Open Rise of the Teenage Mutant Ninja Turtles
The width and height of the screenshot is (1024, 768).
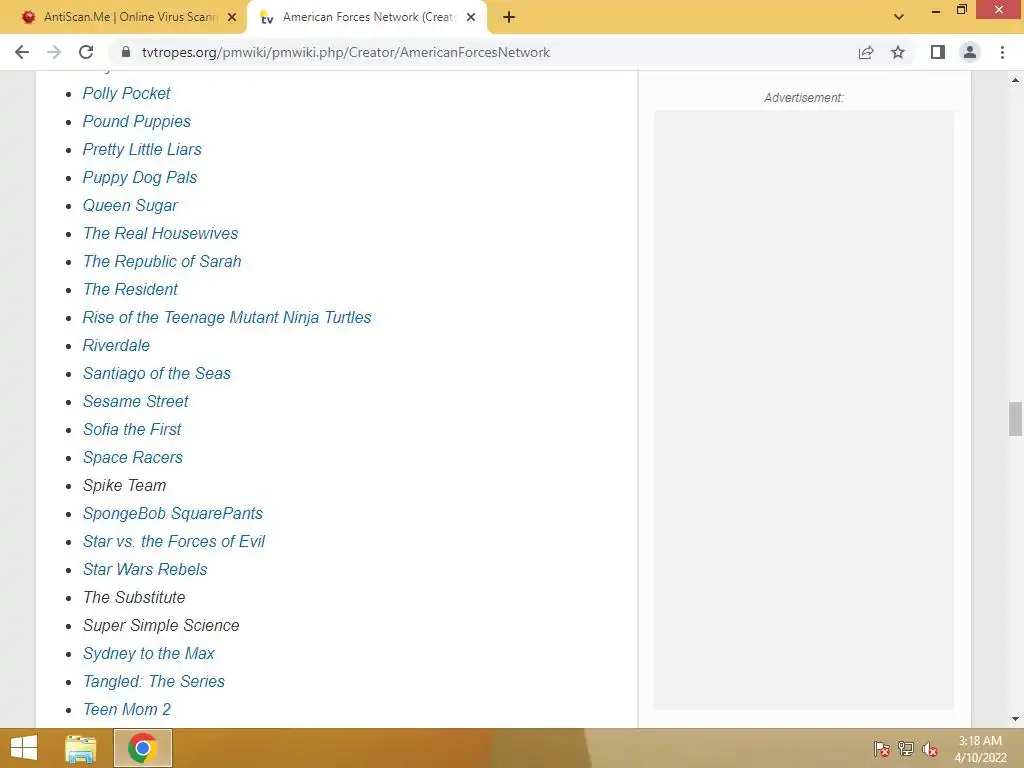pyautogui.click(x=227, y=317)
